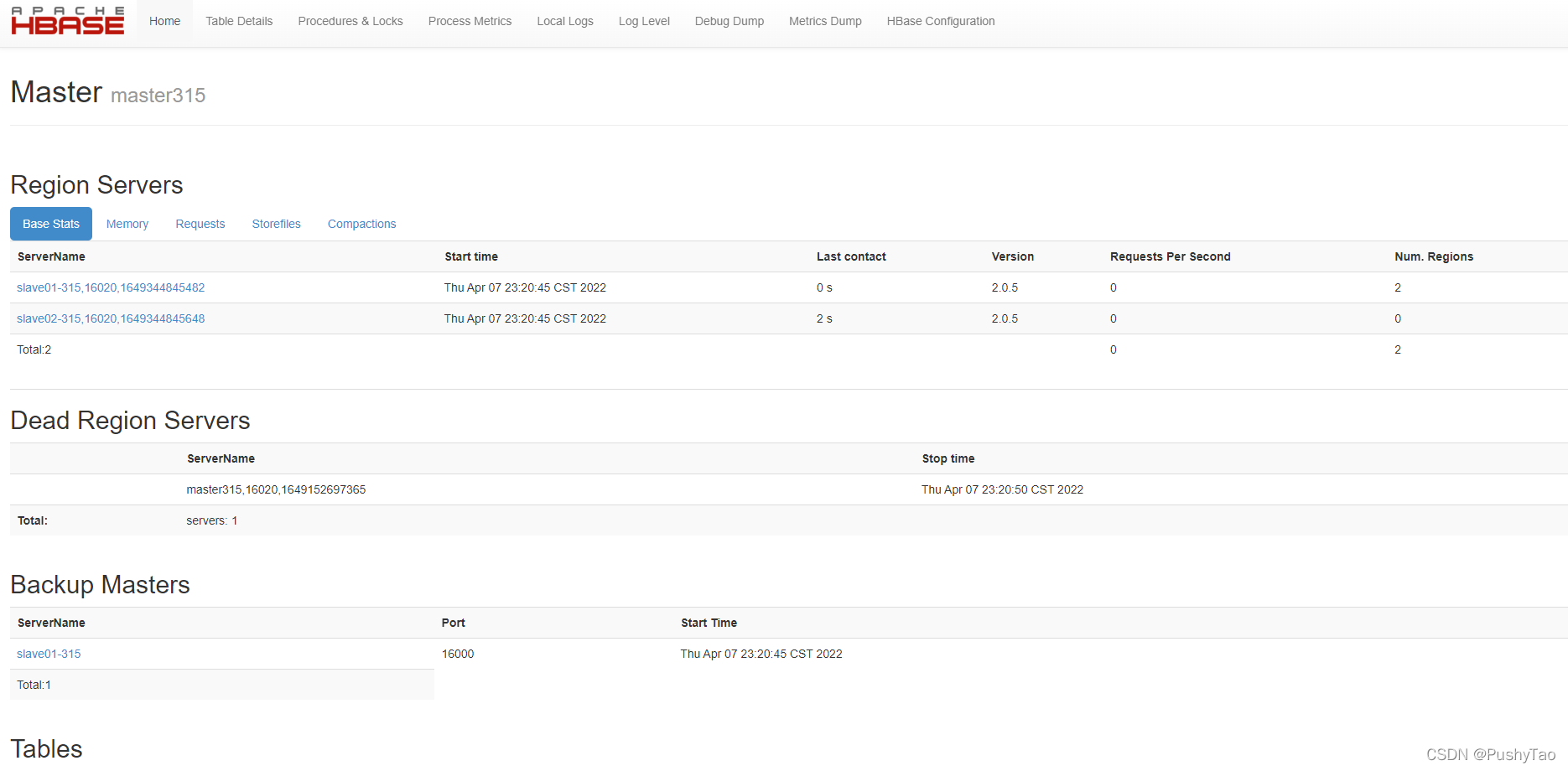
Task: Click slave02 start time cell
Action: [525, 318]
